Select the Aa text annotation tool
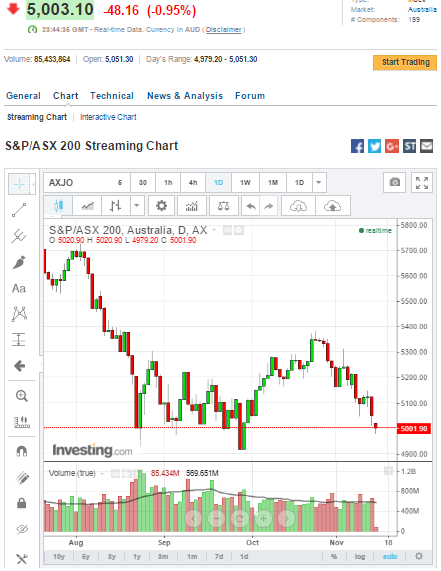Screen dimensions: 441x571 point(19,288)
